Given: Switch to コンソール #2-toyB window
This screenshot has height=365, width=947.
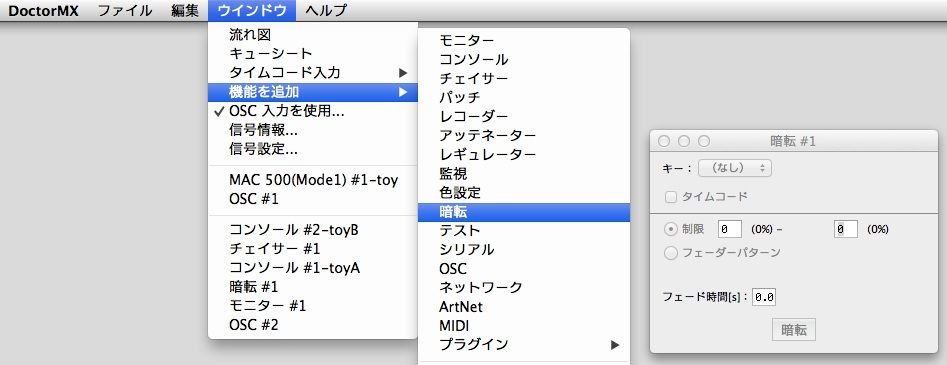Looking at the screenshot, I should (x=313, y=230).
